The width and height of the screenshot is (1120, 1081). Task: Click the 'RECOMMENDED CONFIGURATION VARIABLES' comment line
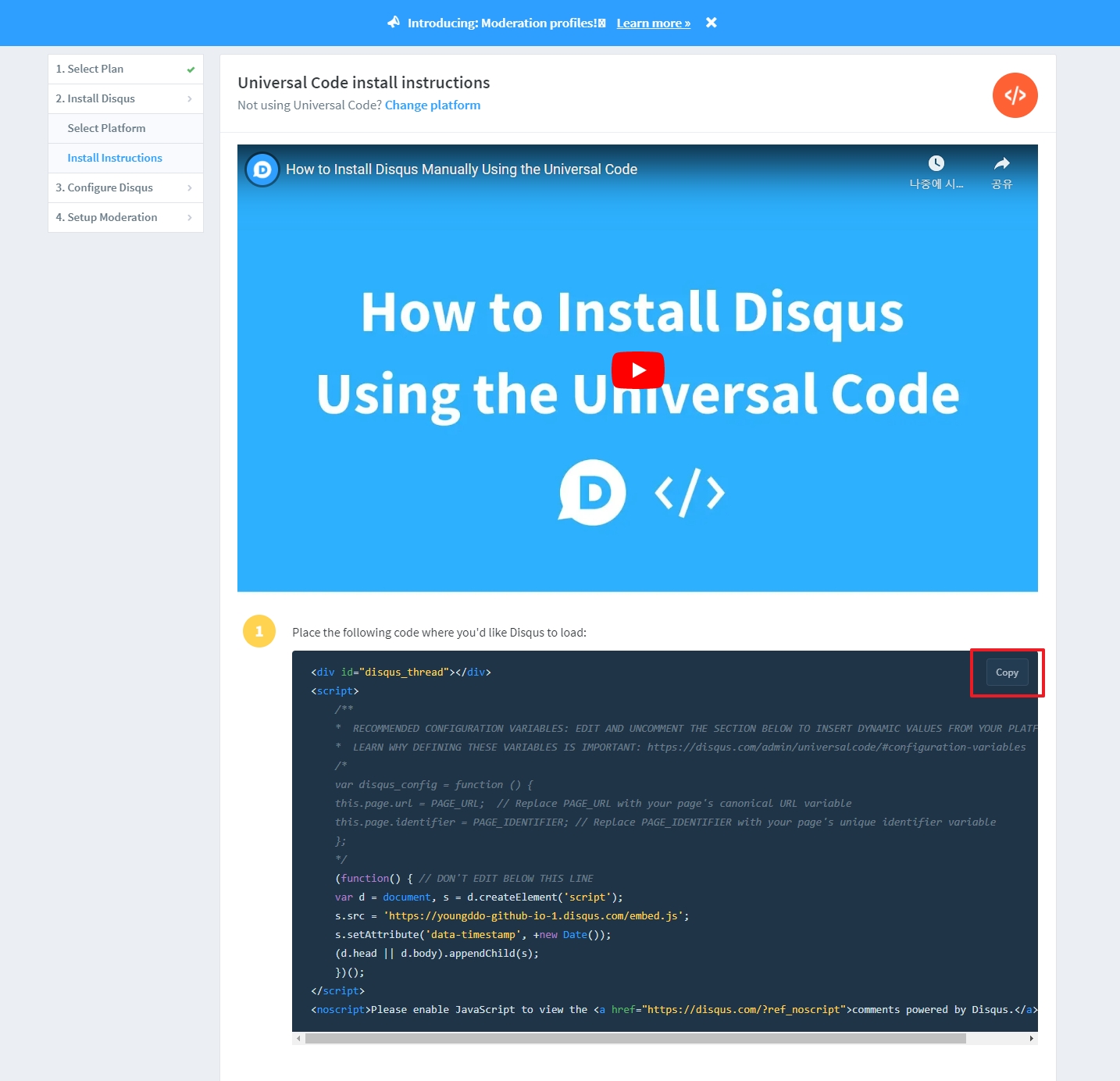[x=687, y=729]
